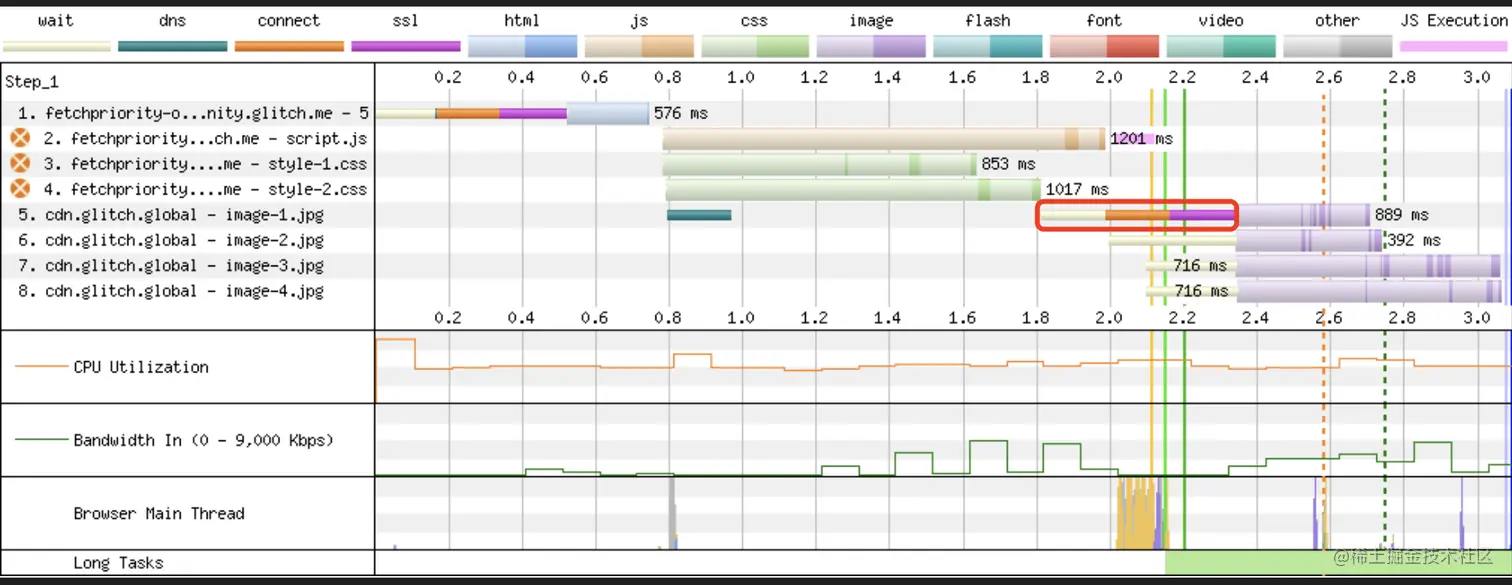
Task: Click the render-blocking icon beside style-1.css
Action: pyautogui.click(x=20, y=163)
